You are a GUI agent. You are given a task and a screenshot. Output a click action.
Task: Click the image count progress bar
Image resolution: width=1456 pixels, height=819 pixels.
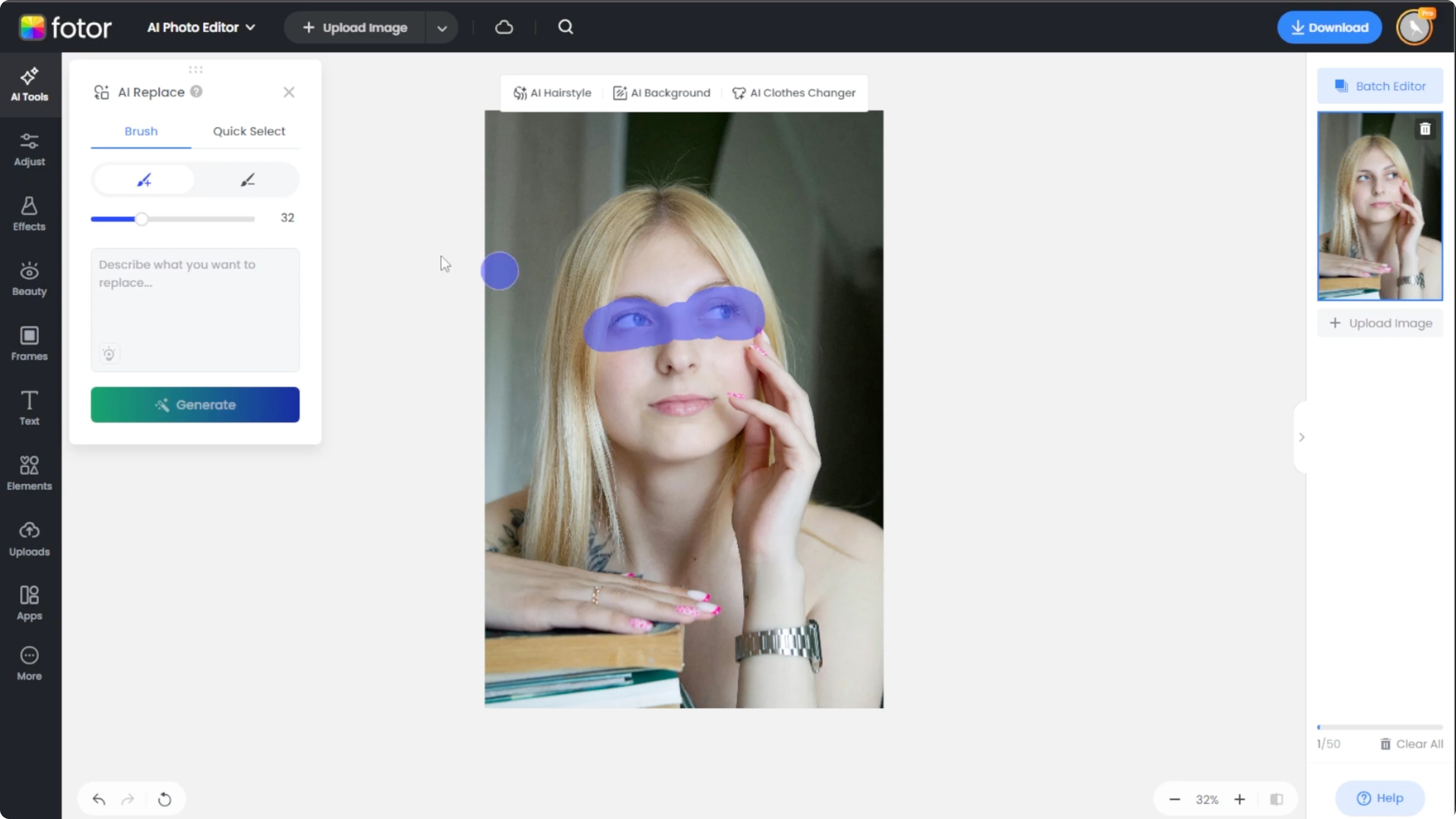pyautogui.click(x=1380, y=728)
